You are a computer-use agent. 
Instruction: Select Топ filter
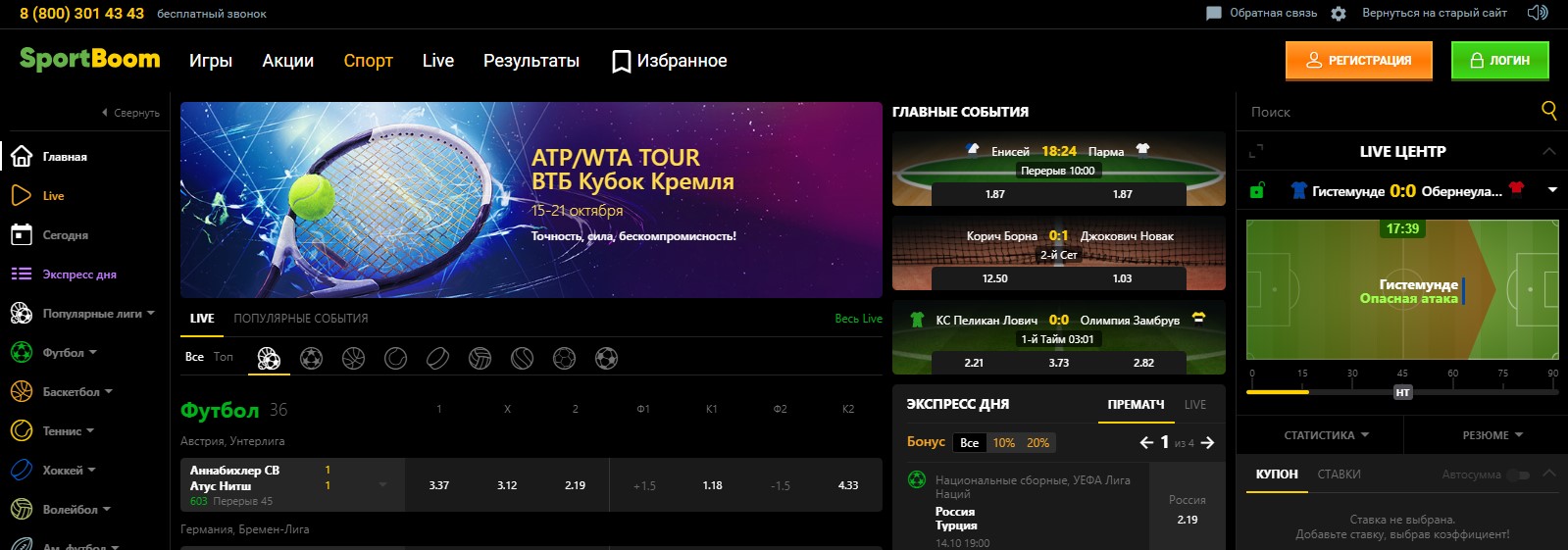(224, 357)
